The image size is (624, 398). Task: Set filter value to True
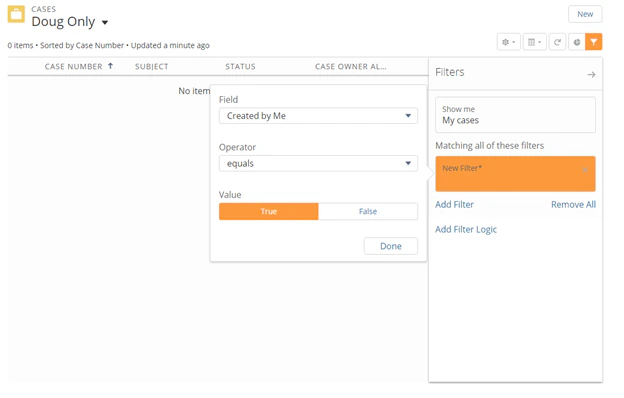pyautogui.click(x=269, y=211)
